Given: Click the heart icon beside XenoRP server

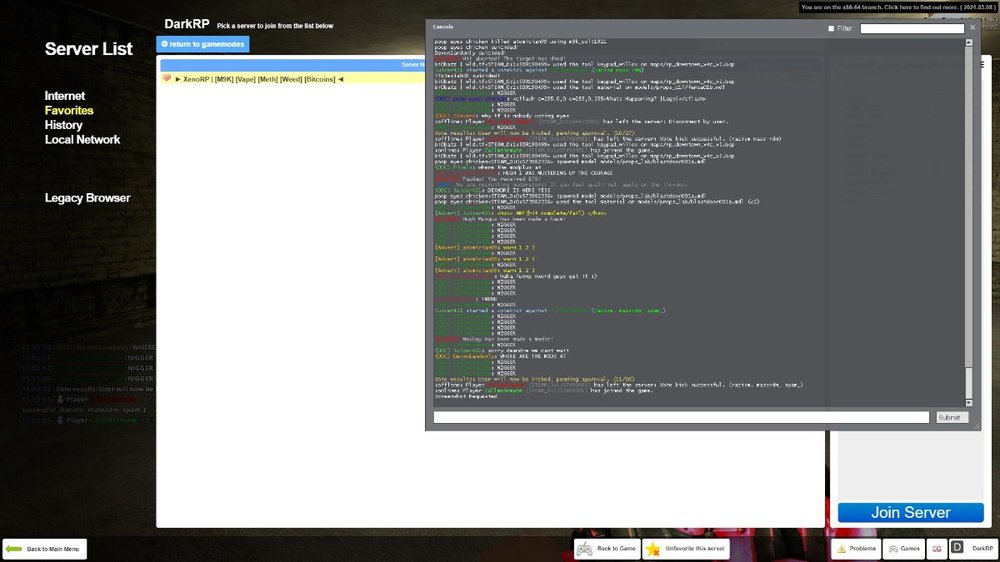Looking at the screenshot, I should pyautogui.click(x=167, y=78).
